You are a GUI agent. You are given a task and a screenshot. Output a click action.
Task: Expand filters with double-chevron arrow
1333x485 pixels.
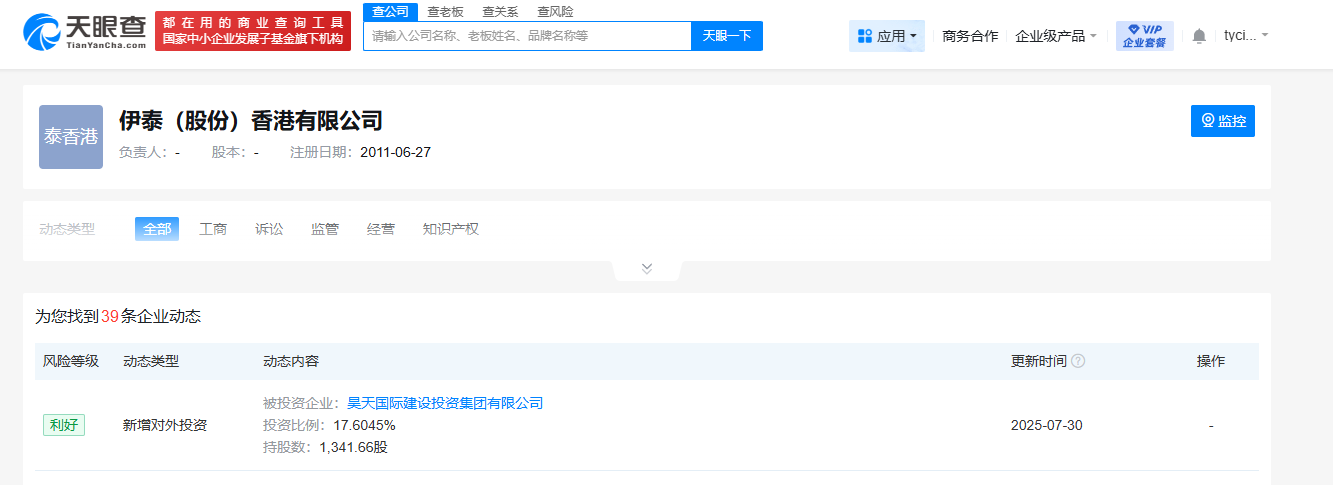tap(647, 268)
